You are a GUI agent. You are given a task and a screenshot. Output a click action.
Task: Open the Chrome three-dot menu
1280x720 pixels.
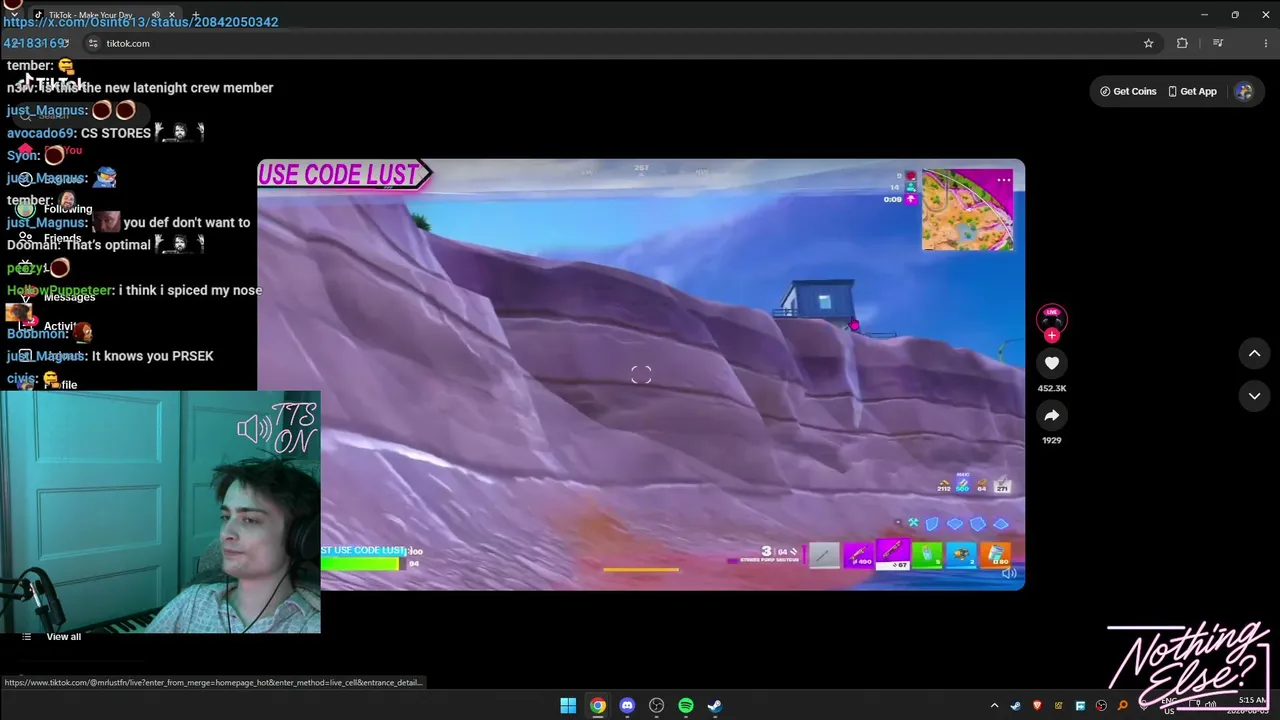[1266, 43]
